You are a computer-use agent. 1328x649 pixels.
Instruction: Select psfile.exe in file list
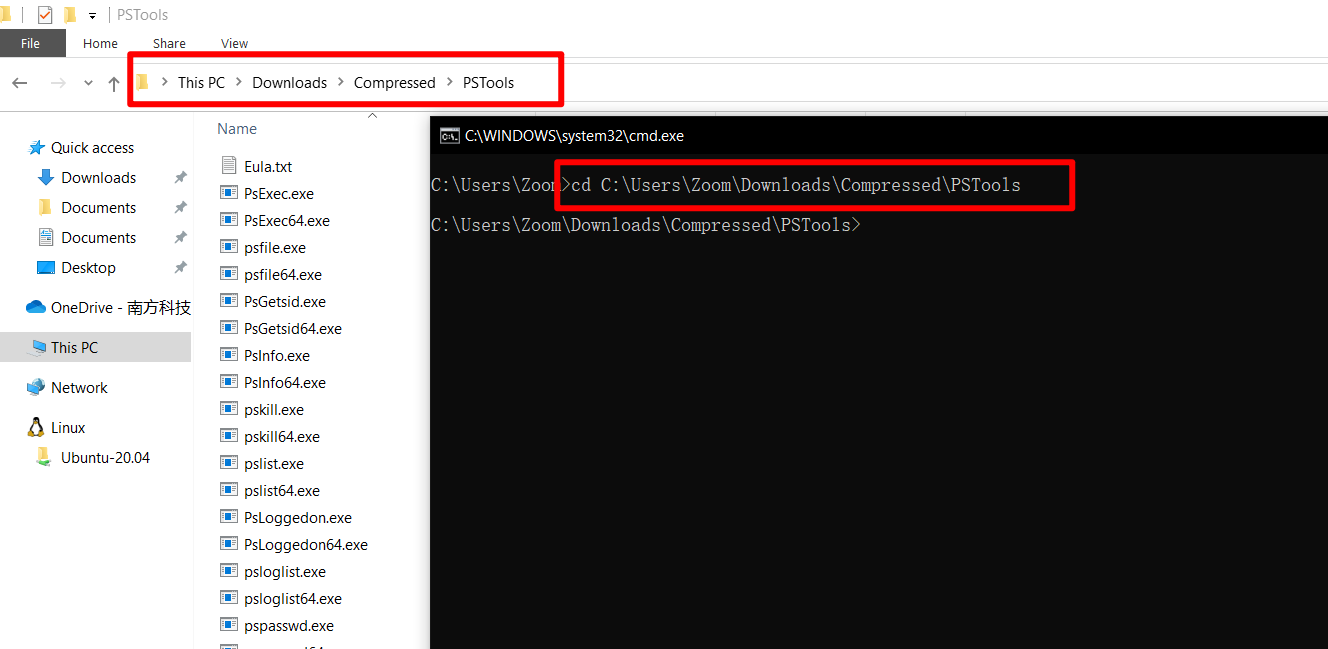275,248
